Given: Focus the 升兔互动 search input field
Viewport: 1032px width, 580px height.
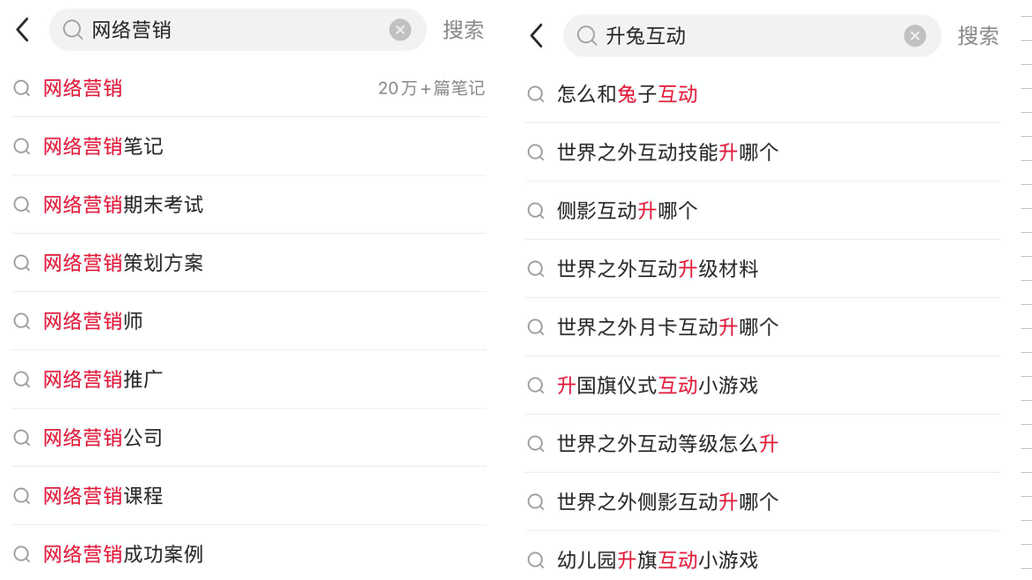Looking at the screenshot, I should 752,36.
